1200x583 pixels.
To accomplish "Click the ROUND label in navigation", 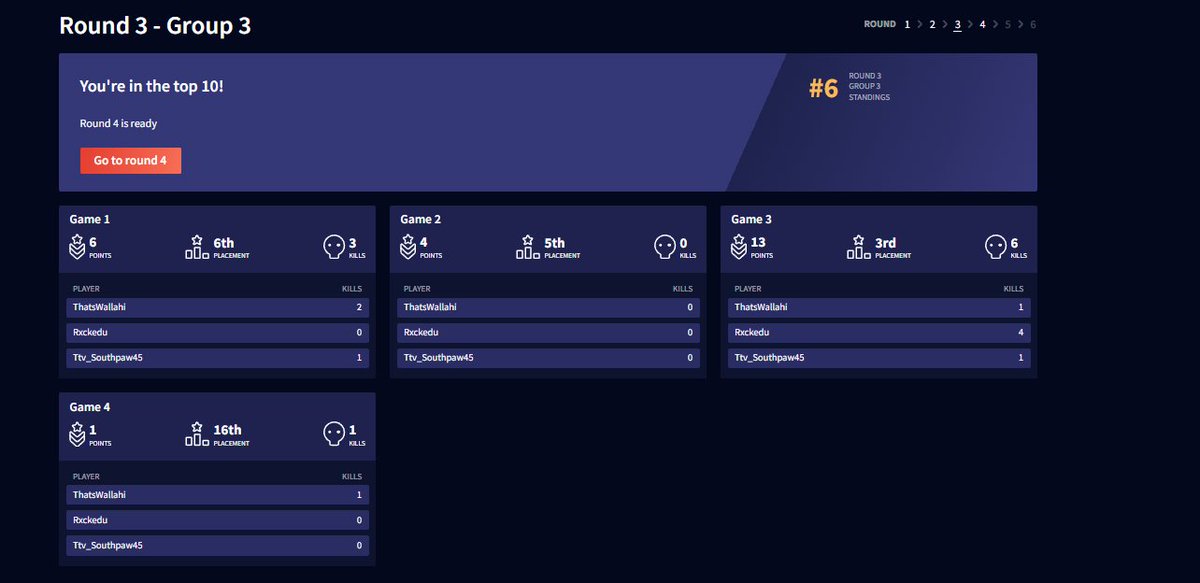I will click(x=880, y=24).
